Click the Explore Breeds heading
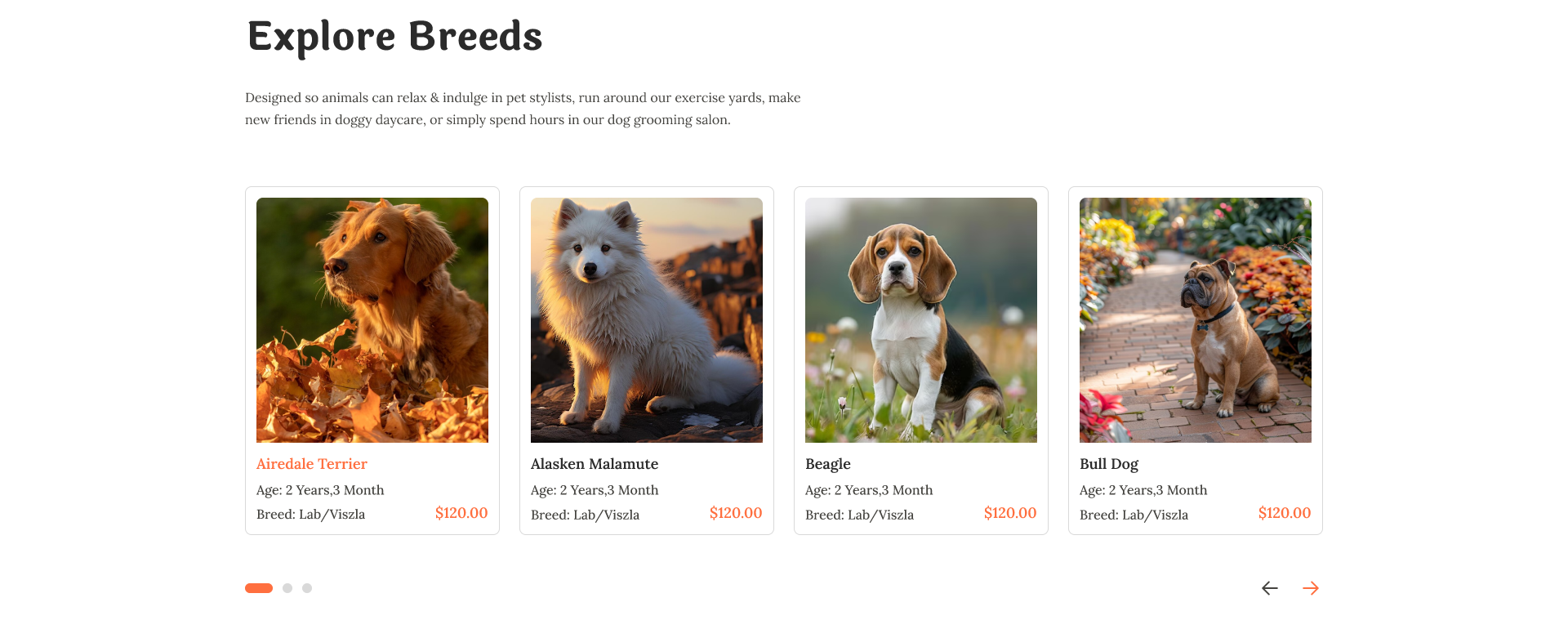The width and height of the screenshot is (1568, 629). (x=395, y=37)
